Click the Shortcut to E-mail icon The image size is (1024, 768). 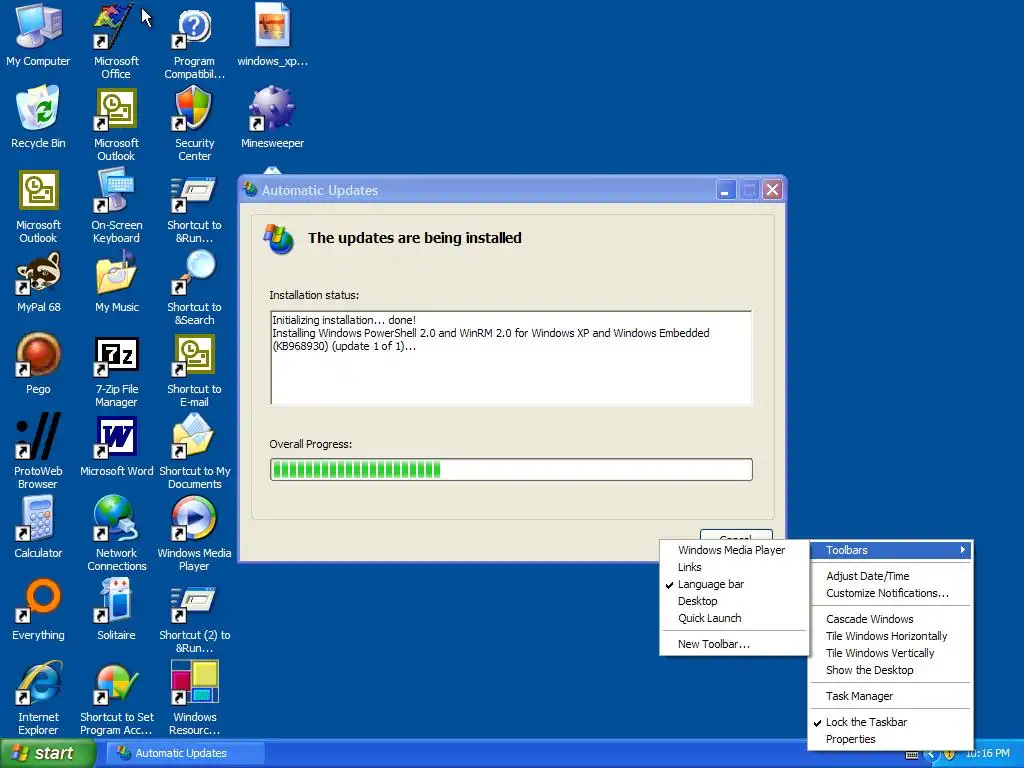[194, 355]
